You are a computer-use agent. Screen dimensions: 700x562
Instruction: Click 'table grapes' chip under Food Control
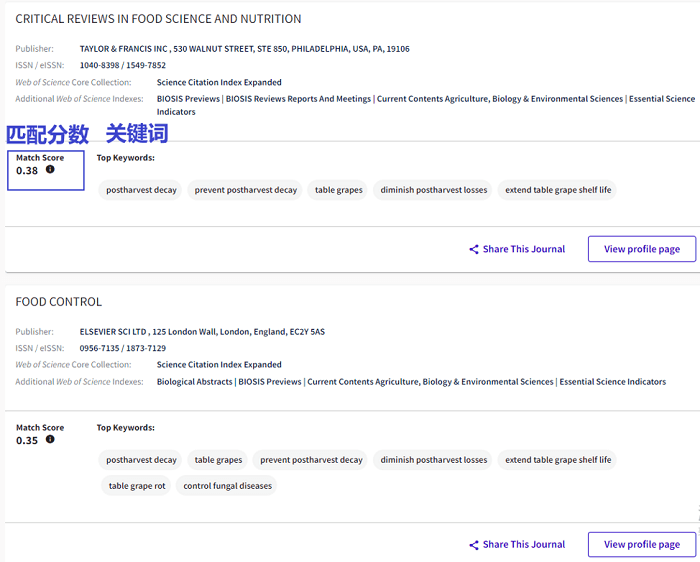click(218, 460)
